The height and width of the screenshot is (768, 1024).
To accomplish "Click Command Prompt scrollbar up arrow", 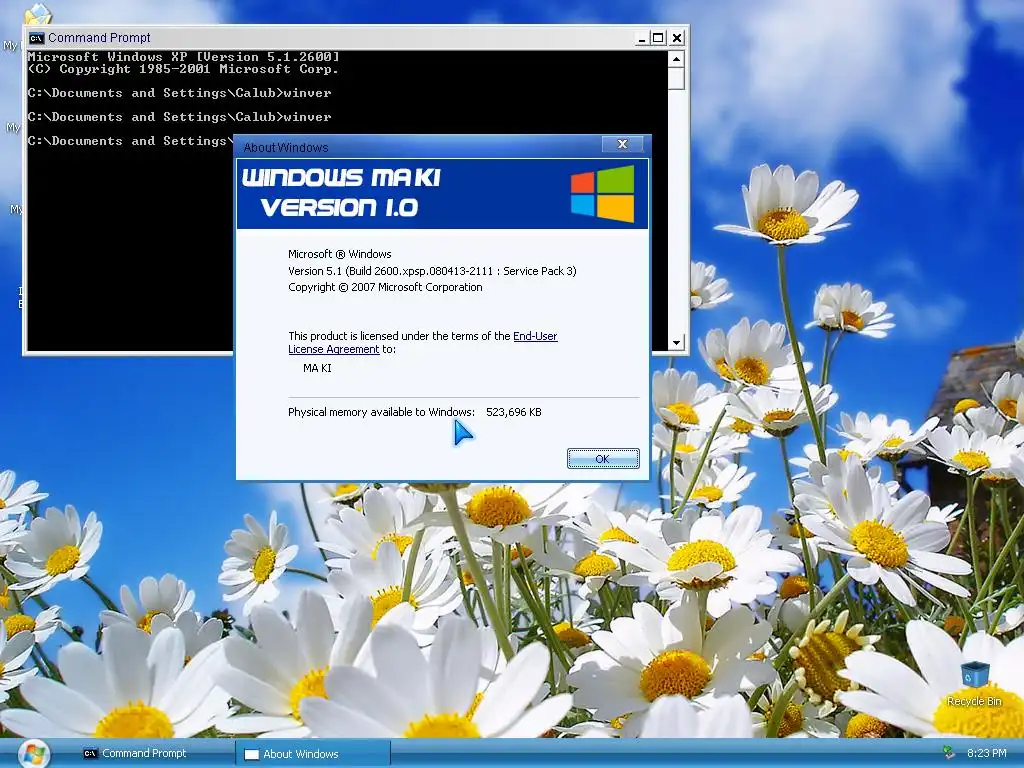I will pos(676,59).
